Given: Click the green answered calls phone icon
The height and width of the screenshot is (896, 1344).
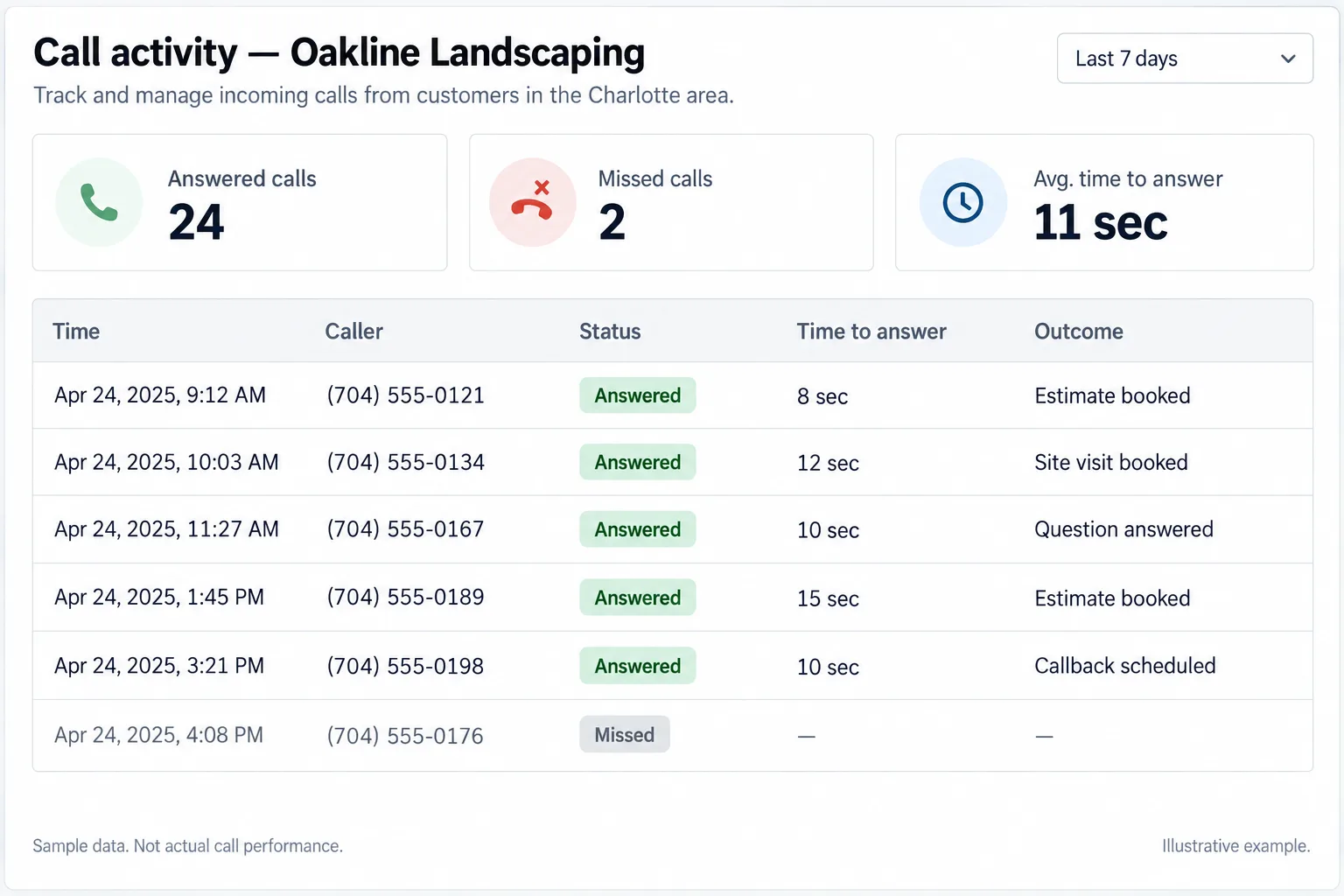Looking at the screenshot, I should [99, 202].
